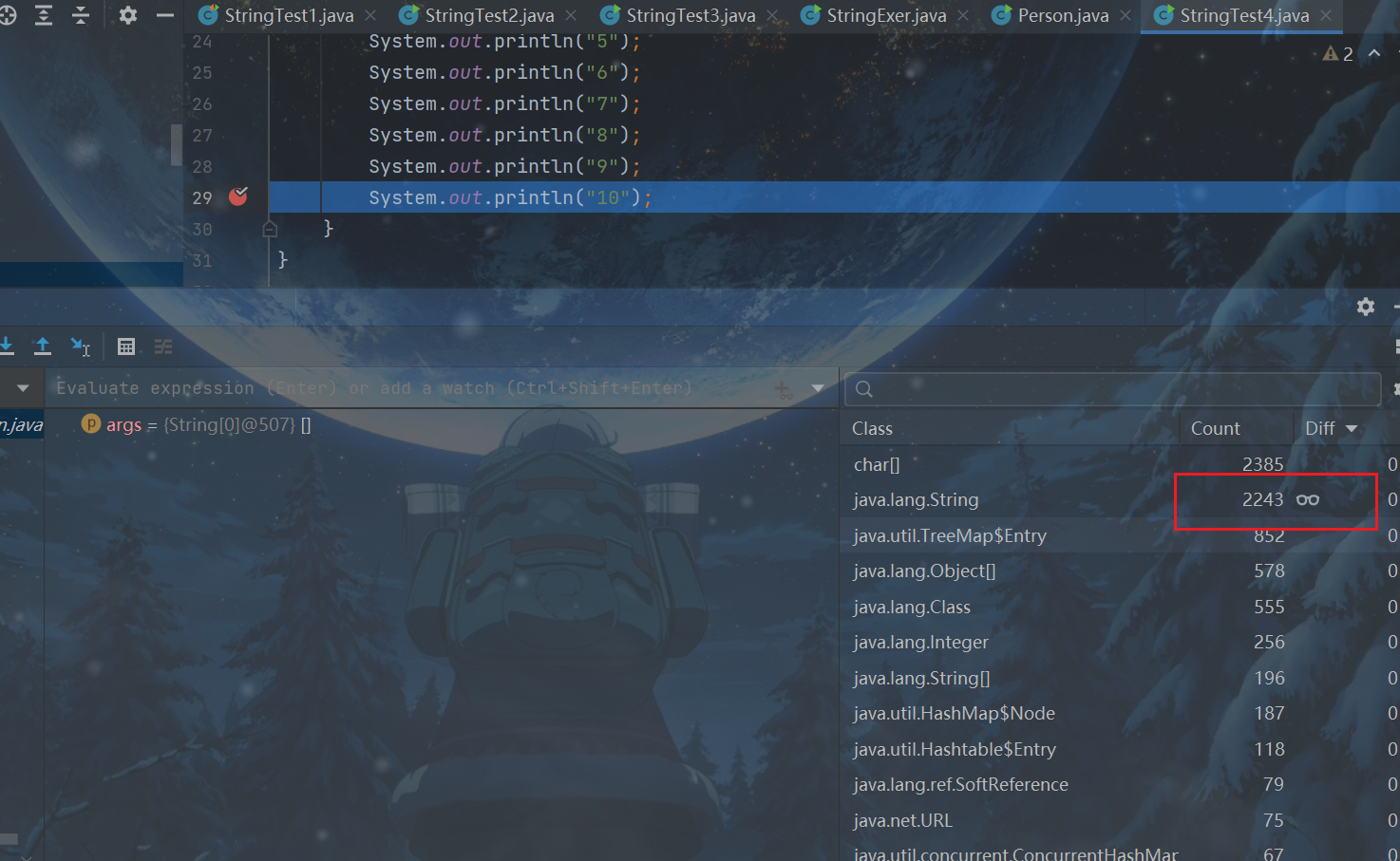The image size is (1400, 861).
Task: Click Run to Cursor debugger icon
Action: [x=81, y=346]
